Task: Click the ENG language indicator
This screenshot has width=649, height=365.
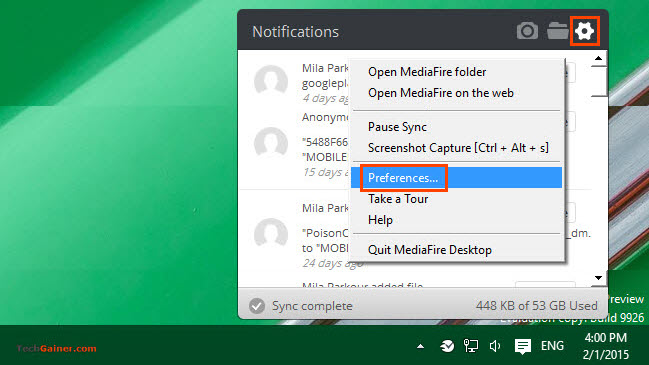Action: 553,346
